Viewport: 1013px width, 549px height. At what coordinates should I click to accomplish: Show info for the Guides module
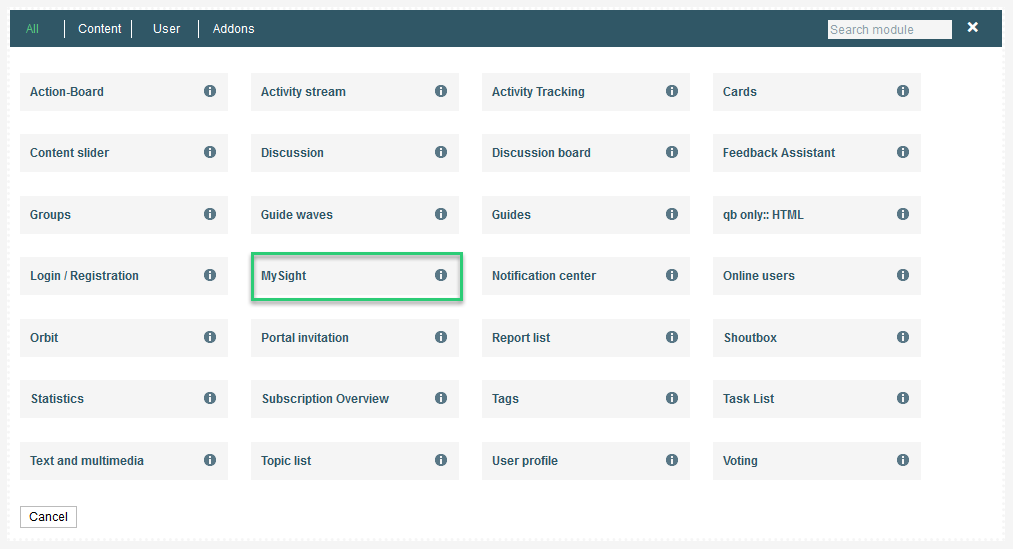pos(672,214)
